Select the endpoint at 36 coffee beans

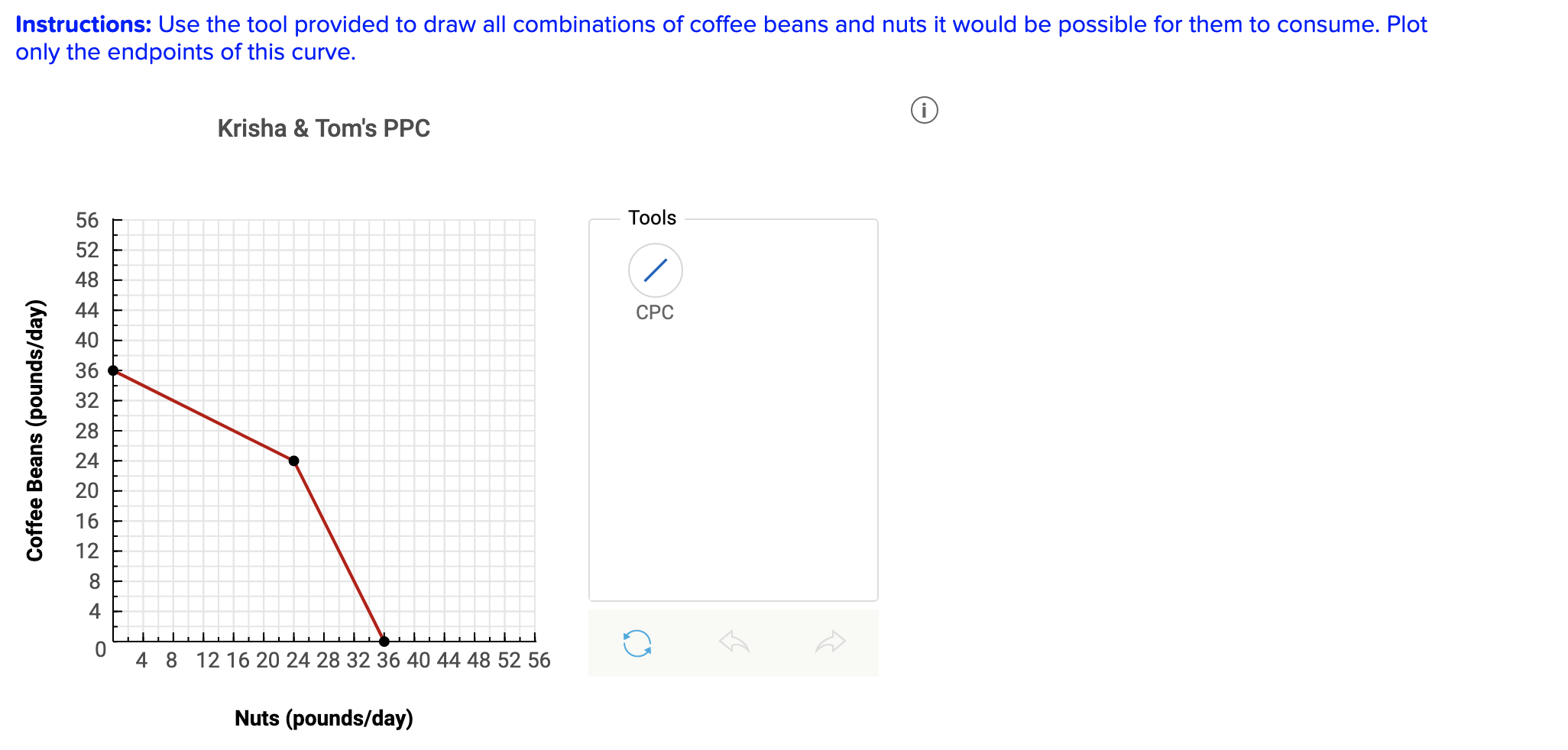[113, 370]
